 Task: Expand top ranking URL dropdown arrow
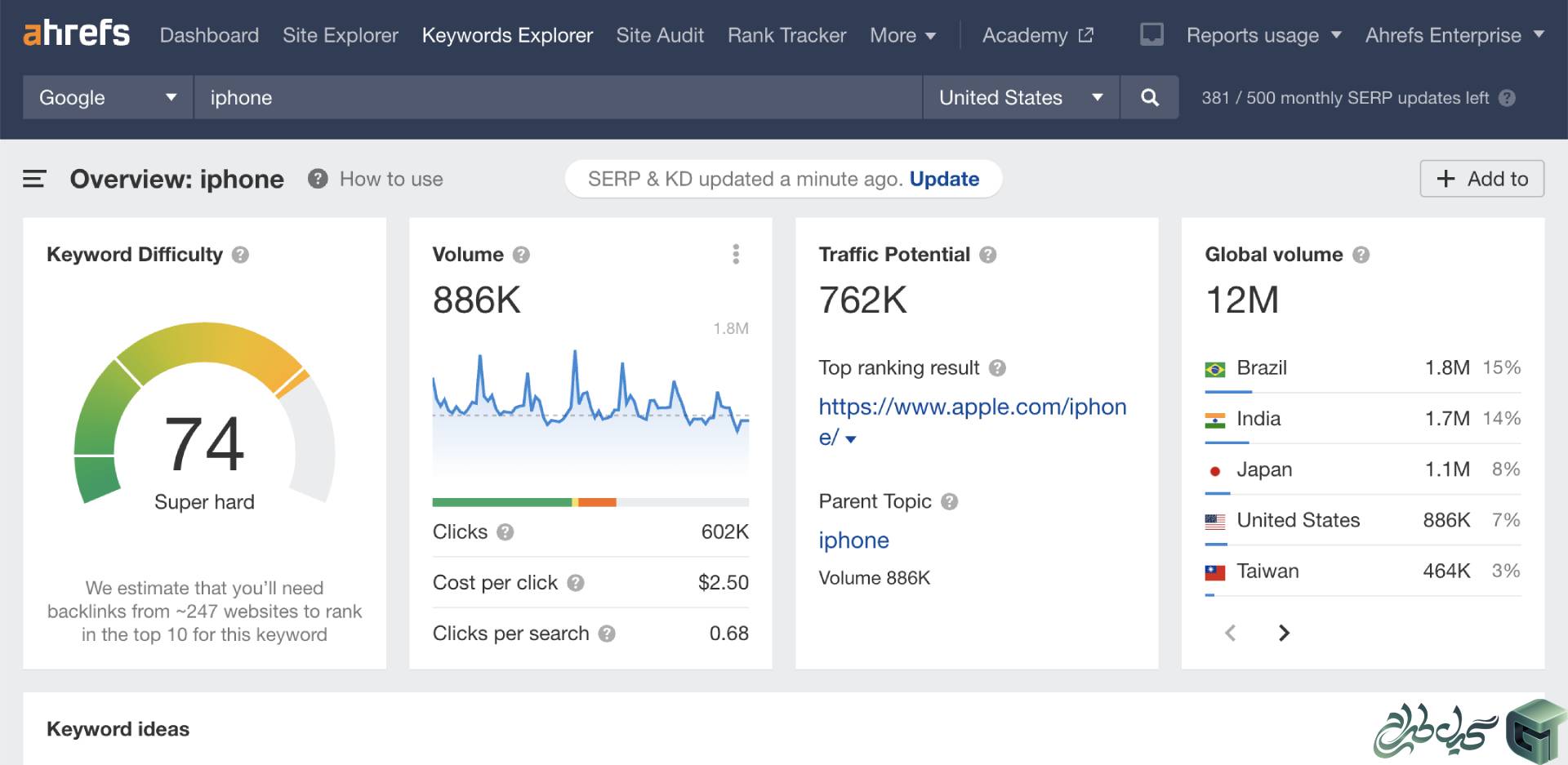(x=851, y=439)
